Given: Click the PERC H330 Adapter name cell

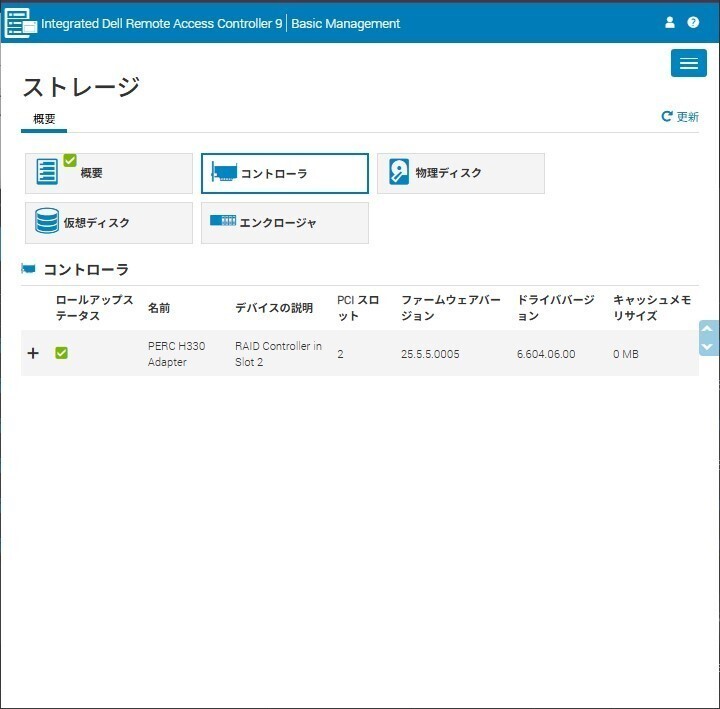Looking at the screenshot, I should [176, 354].
